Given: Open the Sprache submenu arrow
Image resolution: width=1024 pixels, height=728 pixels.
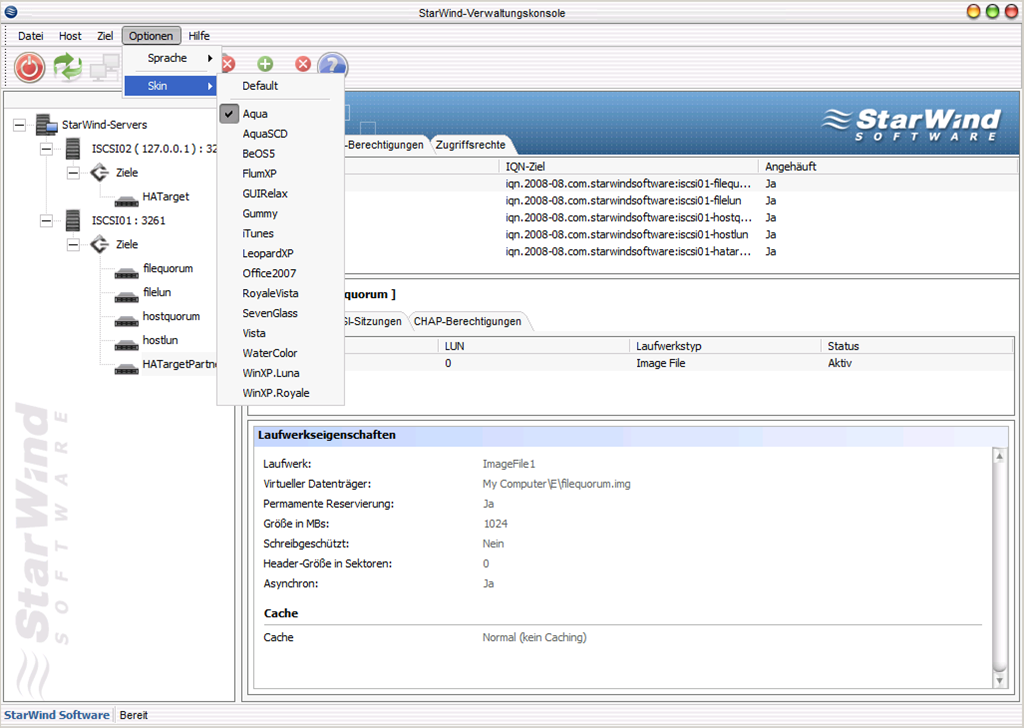Looking at the screenshot, I should 210,58.
